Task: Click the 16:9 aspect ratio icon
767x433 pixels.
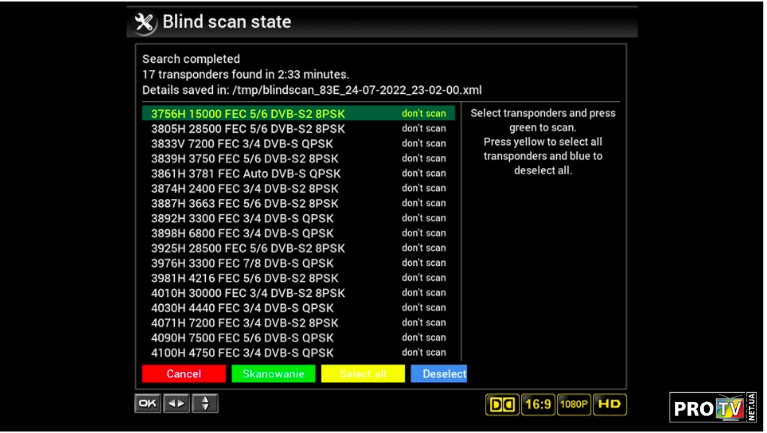Action: [537, 405]
